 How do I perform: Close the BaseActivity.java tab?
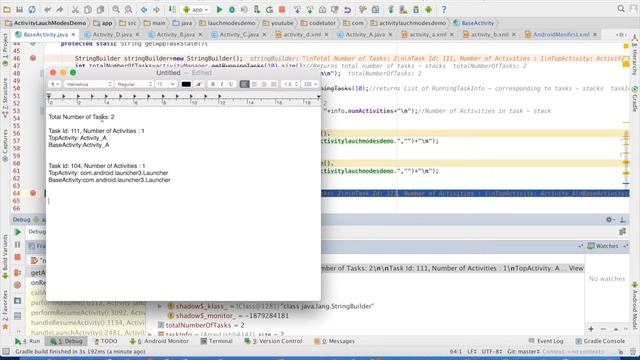(73, 34)
